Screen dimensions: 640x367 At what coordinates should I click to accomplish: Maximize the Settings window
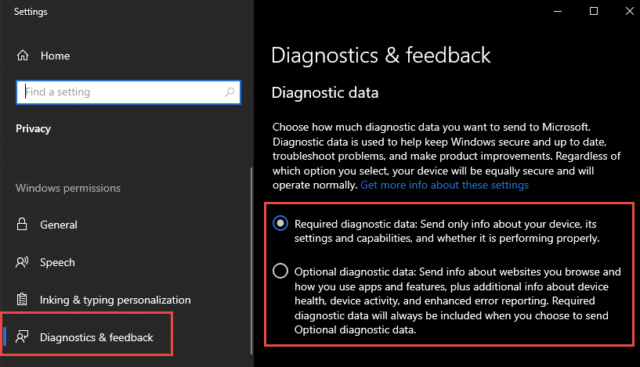click(594, 11)
